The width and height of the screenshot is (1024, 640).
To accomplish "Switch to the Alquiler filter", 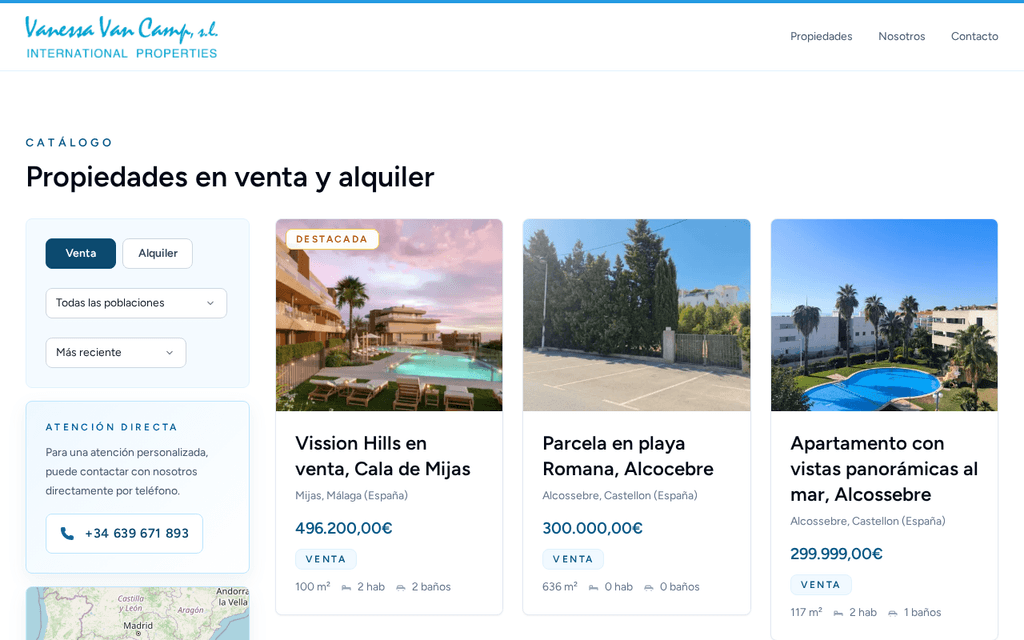I will (x=157, y=253).
